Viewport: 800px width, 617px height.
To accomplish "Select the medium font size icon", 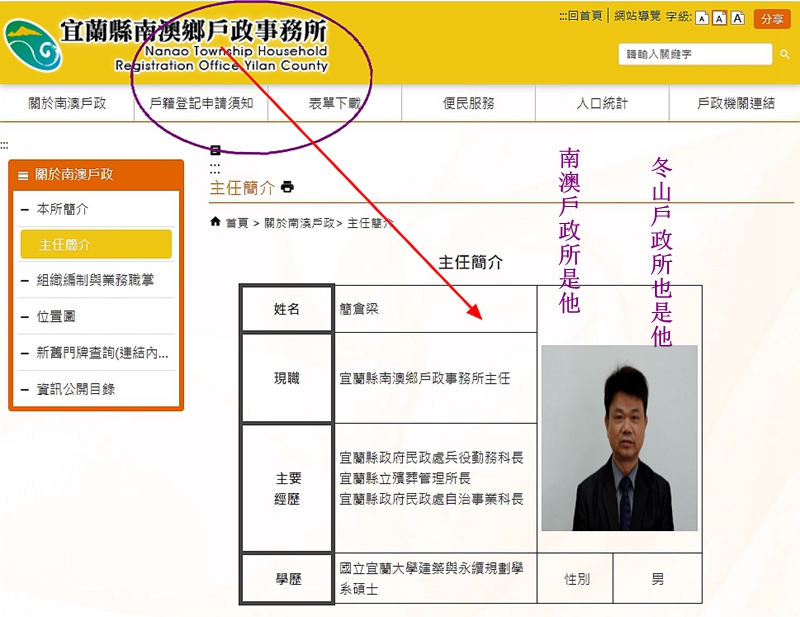I will click(719, 18).
